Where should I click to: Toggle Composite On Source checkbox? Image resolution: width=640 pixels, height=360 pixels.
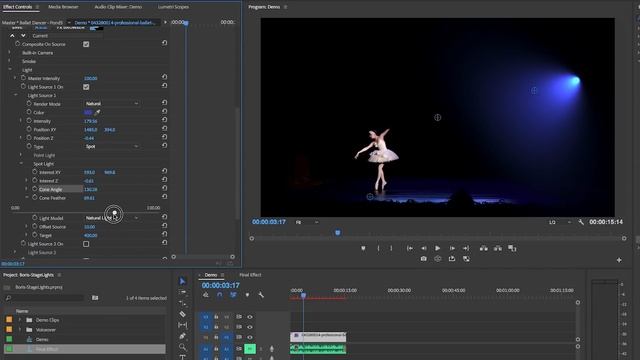click(x=86, y=44)
